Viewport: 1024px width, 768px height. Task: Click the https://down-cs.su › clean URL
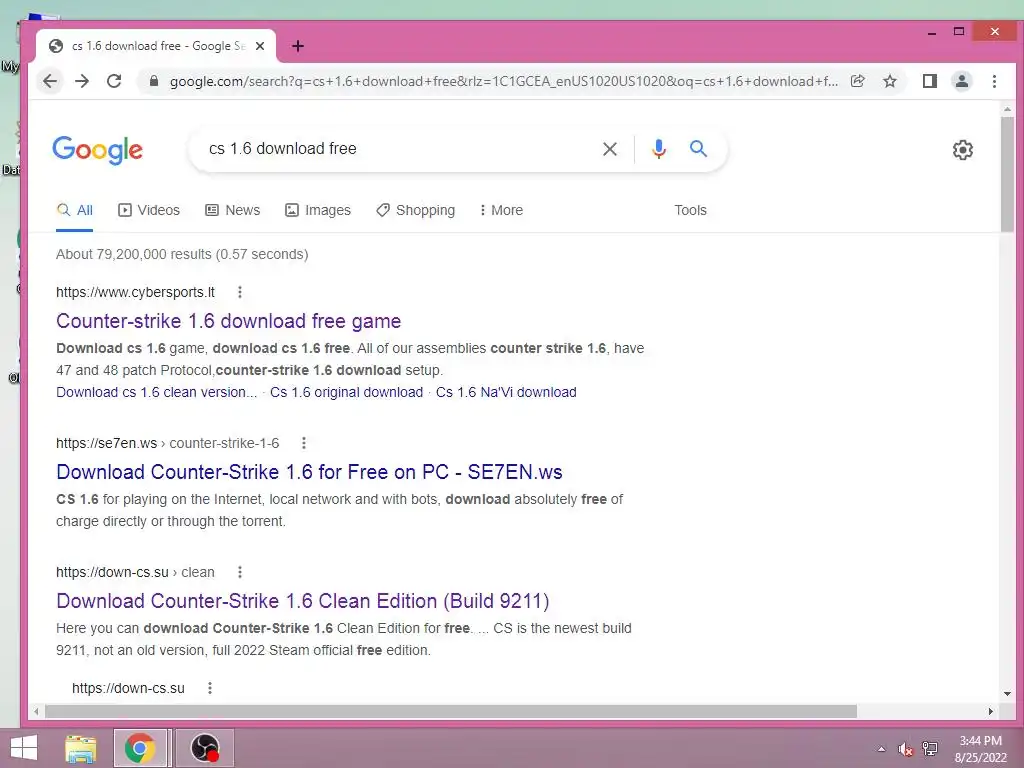(x=135, y=572)
